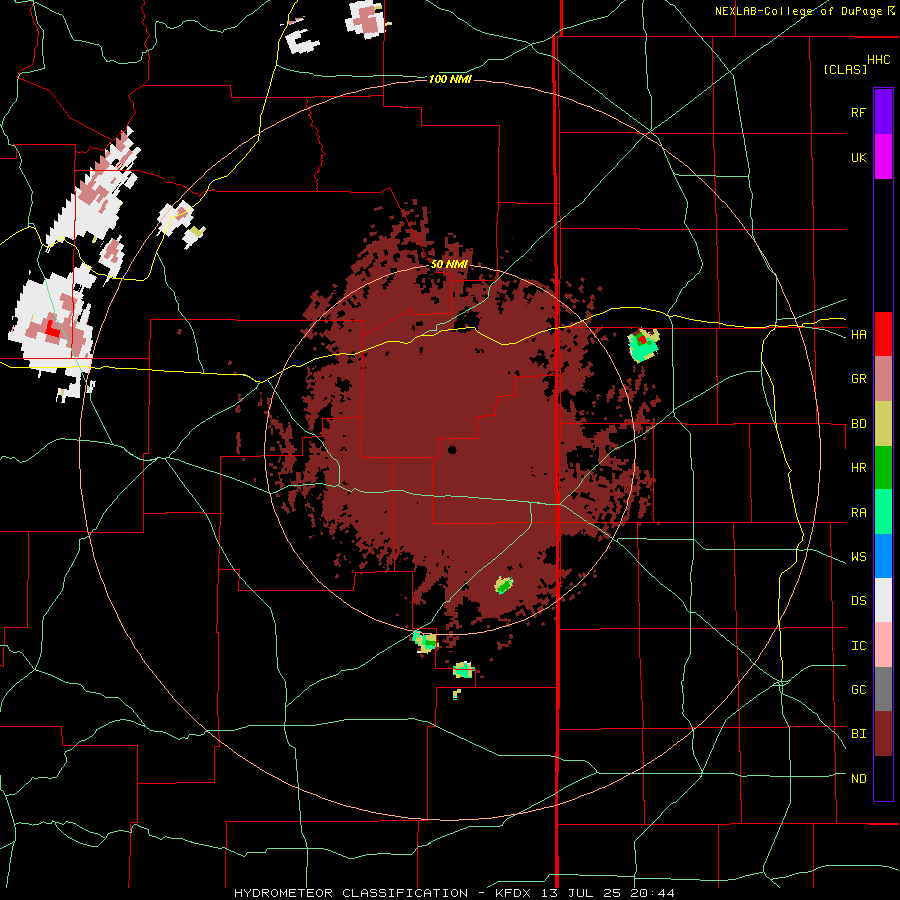Image resolution: width=900 pixels, height=900 pixels.
Task: Click the 'UK' legend label
Action: point(858,157)
